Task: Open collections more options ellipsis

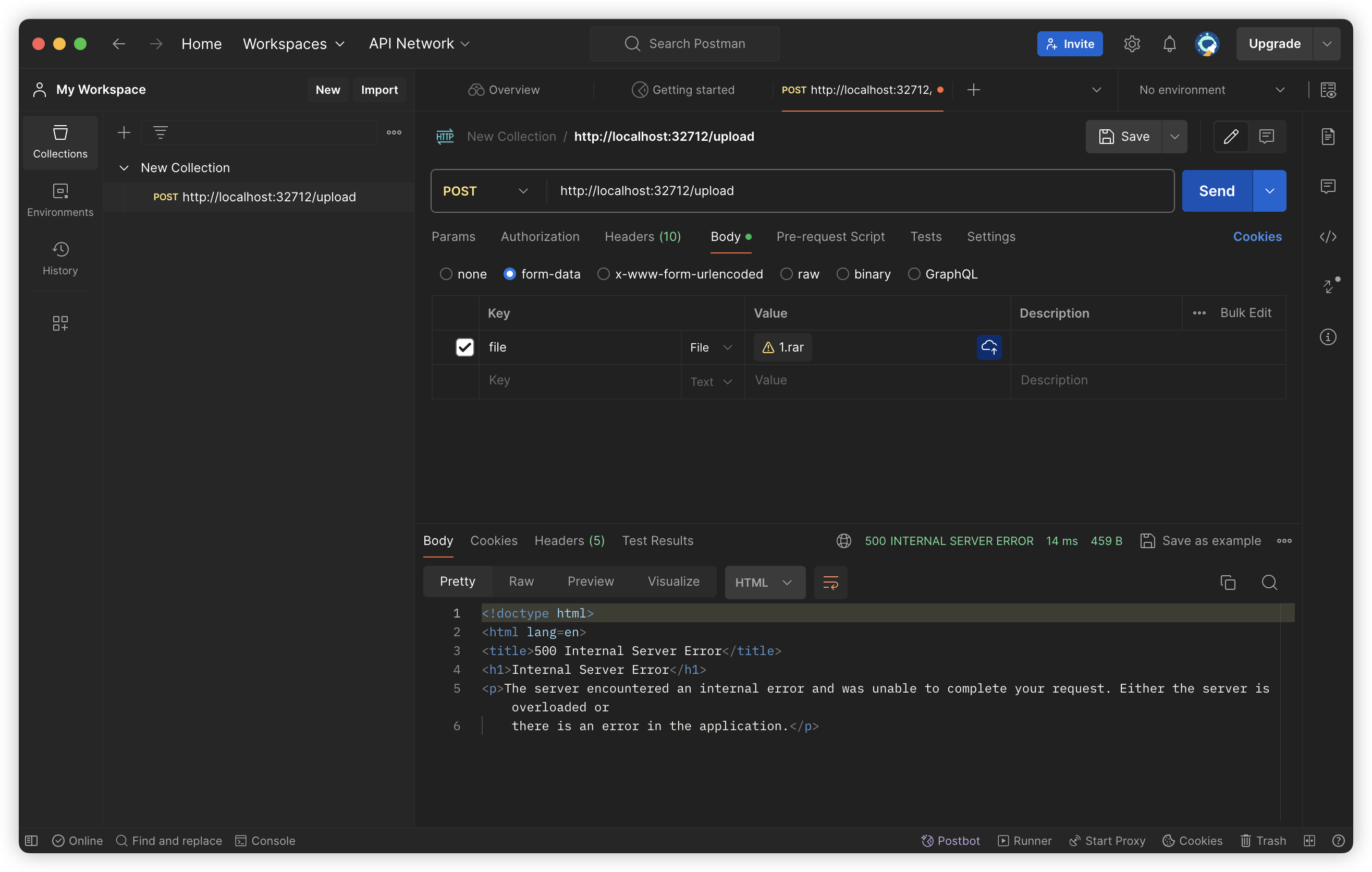Action: click(394, 133)
